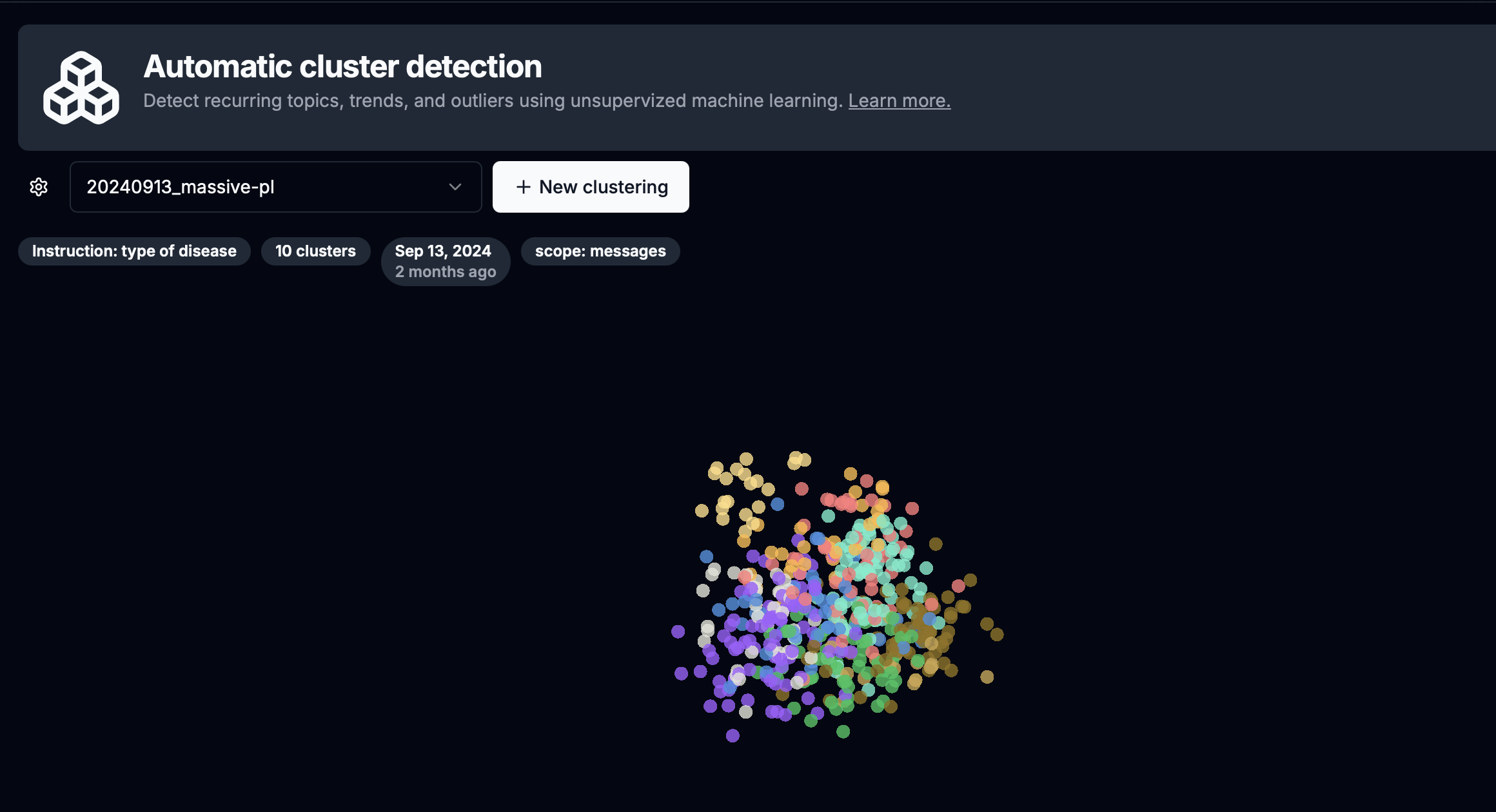Open the 20240913_massive-pl clustering dropdown
1496x812 pixels.
275,187
